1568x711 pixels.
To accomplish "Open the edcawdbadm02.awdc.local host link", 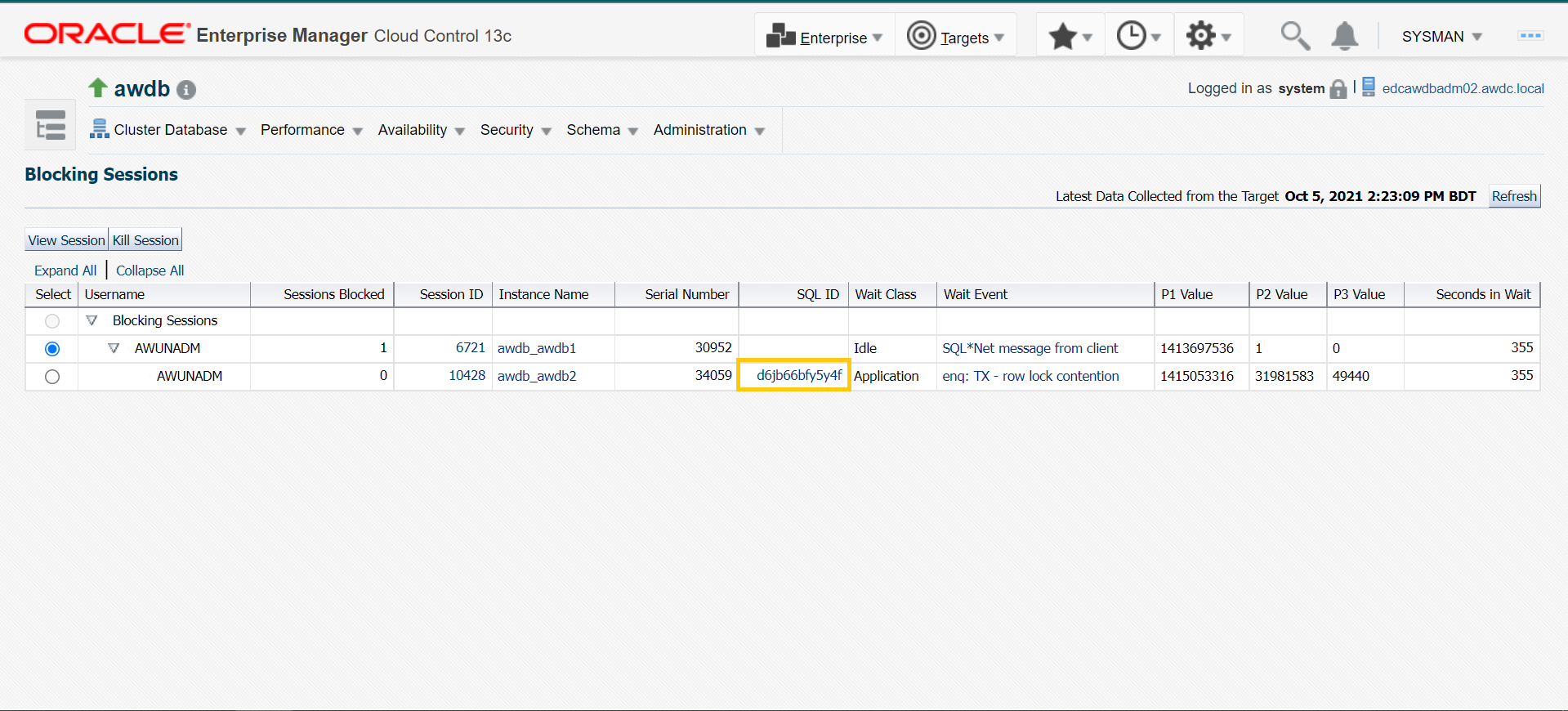I will (1463, 88).
